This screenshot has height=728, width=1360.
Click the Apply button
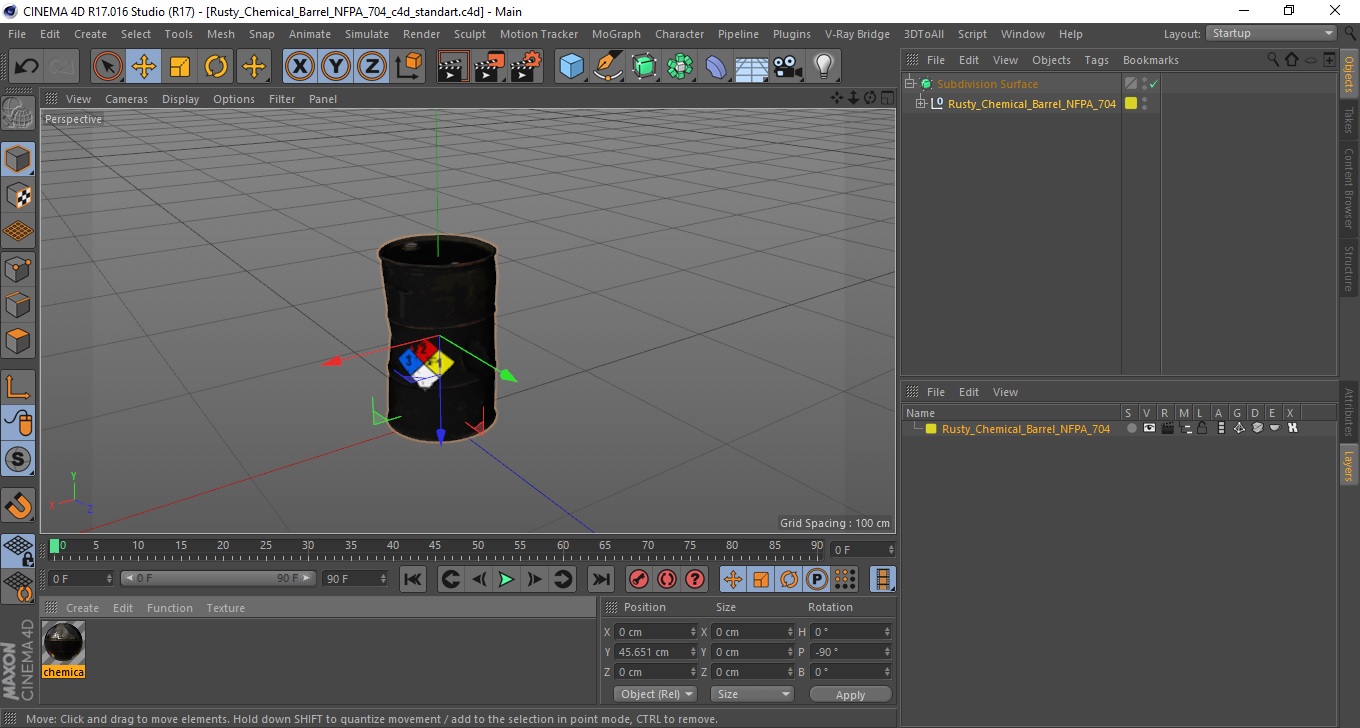[850, 694]
